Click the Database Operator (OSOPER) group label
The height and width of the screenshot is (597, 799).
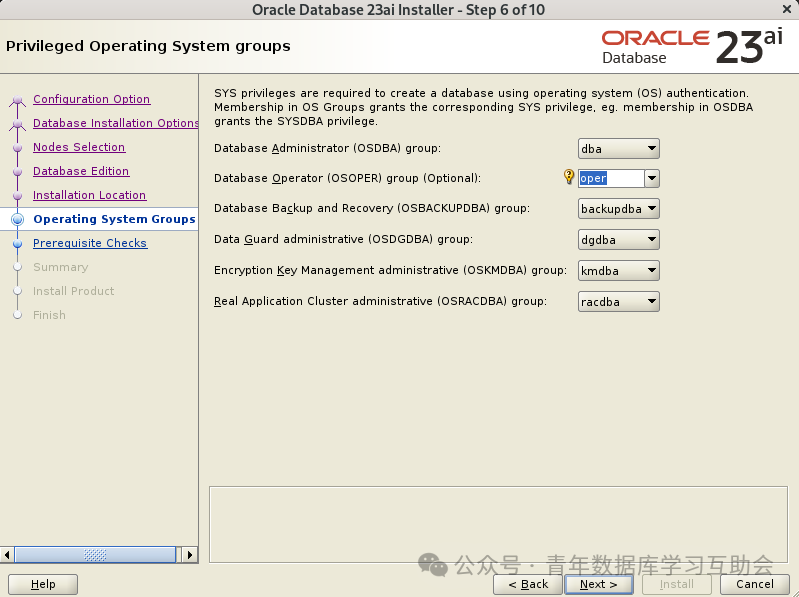click(348, 178)
